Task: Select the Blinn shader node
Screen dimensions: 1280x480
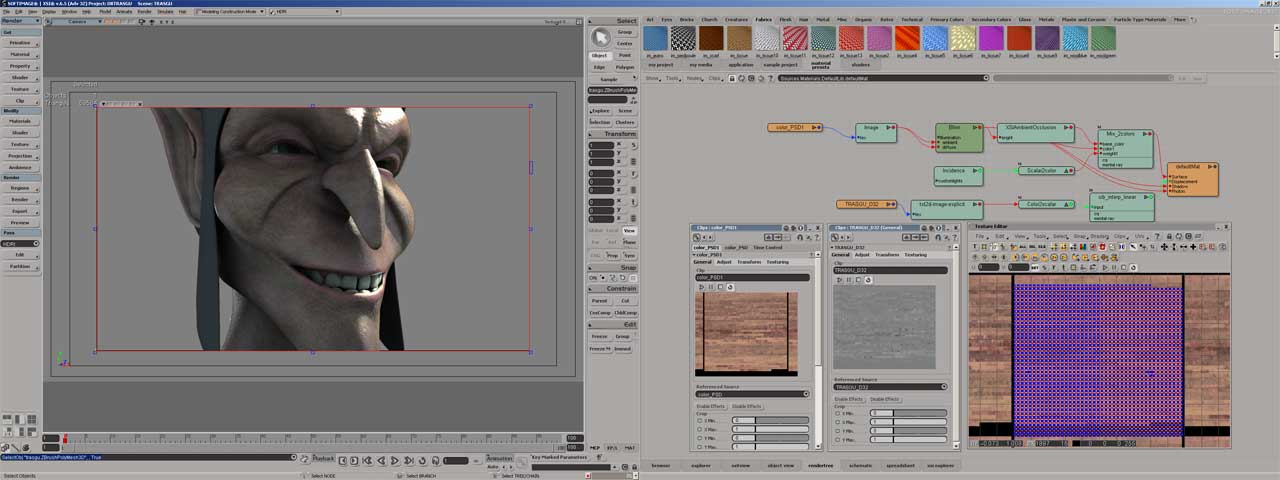Action: [959, 137]
